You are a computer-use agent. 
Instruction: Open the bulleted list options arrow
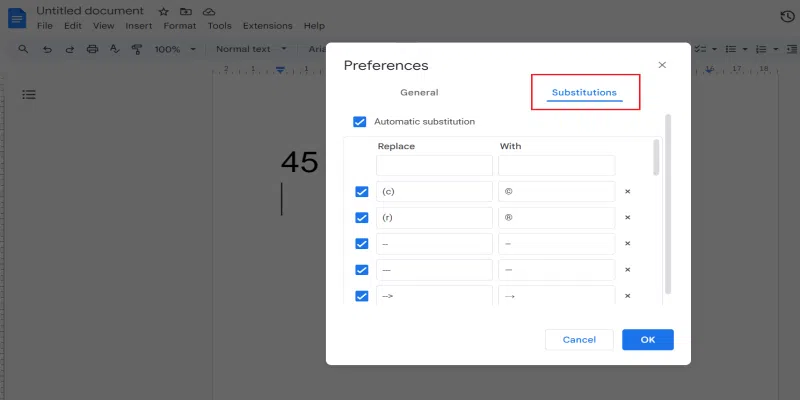746,49
